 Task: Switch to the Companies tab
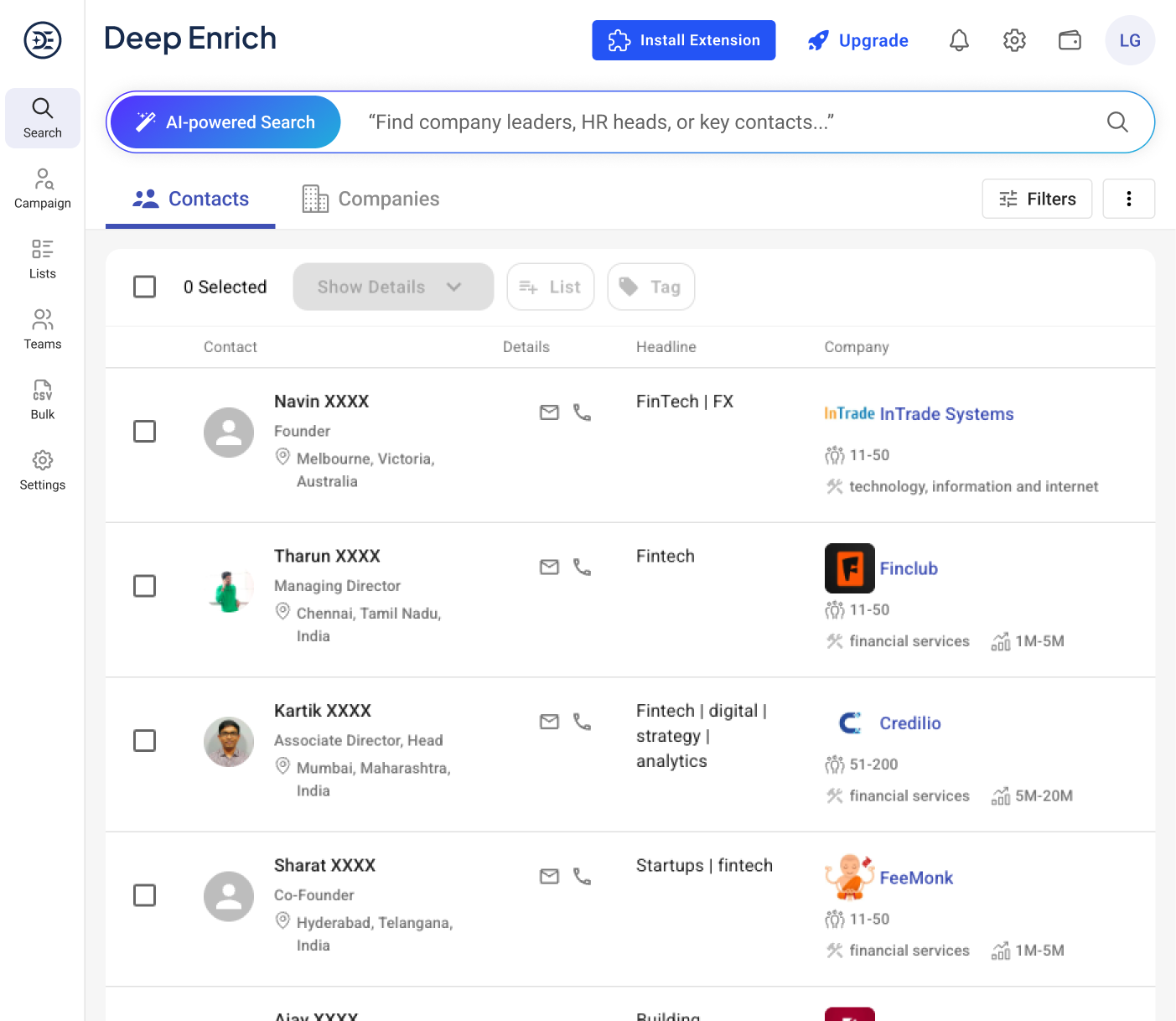pyautogui.click(x=370, y=199)
